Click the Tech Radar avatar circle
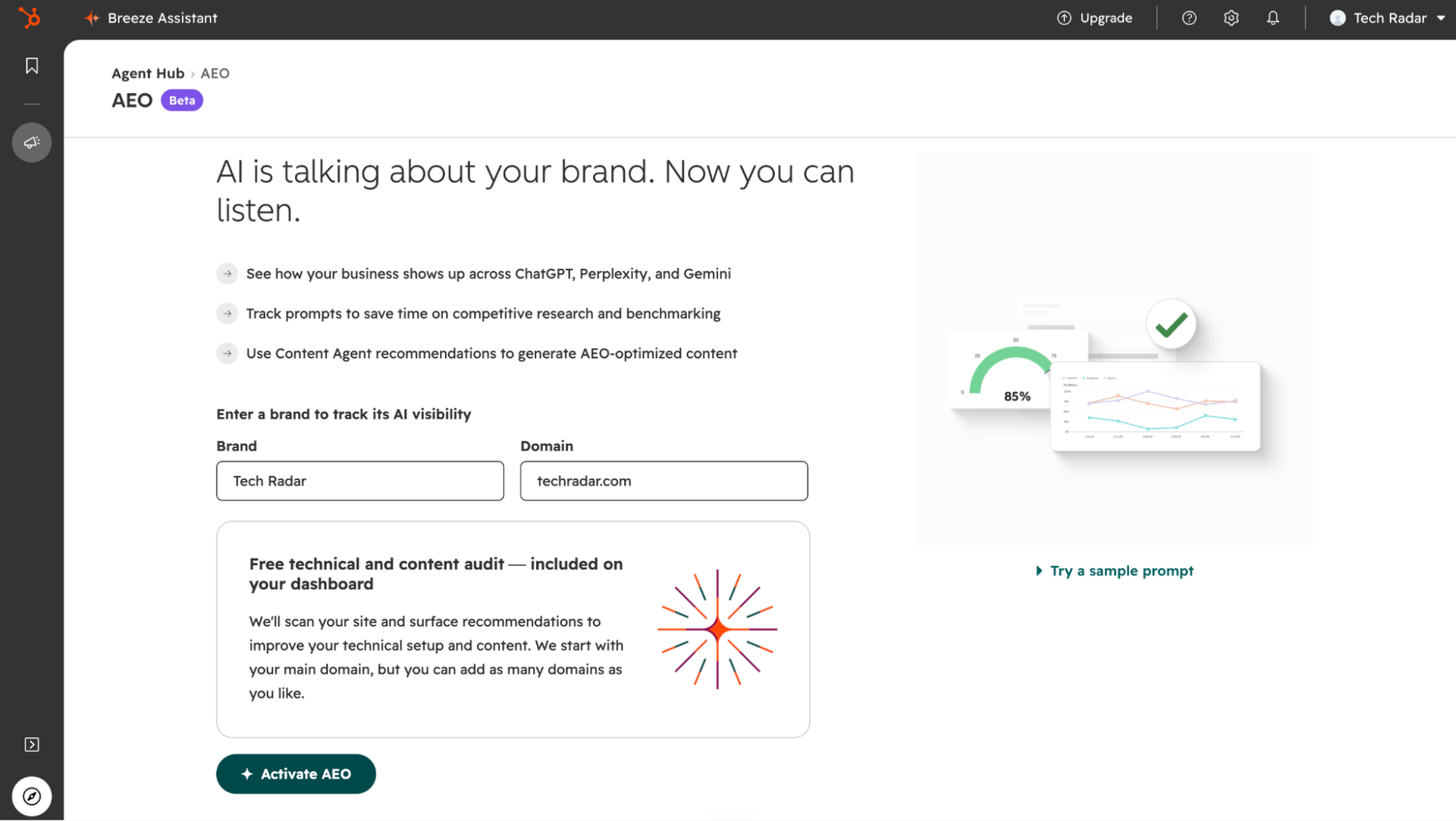This screenshot has height=821, width=1456. pyautogui.click(x=1338, y=18)
